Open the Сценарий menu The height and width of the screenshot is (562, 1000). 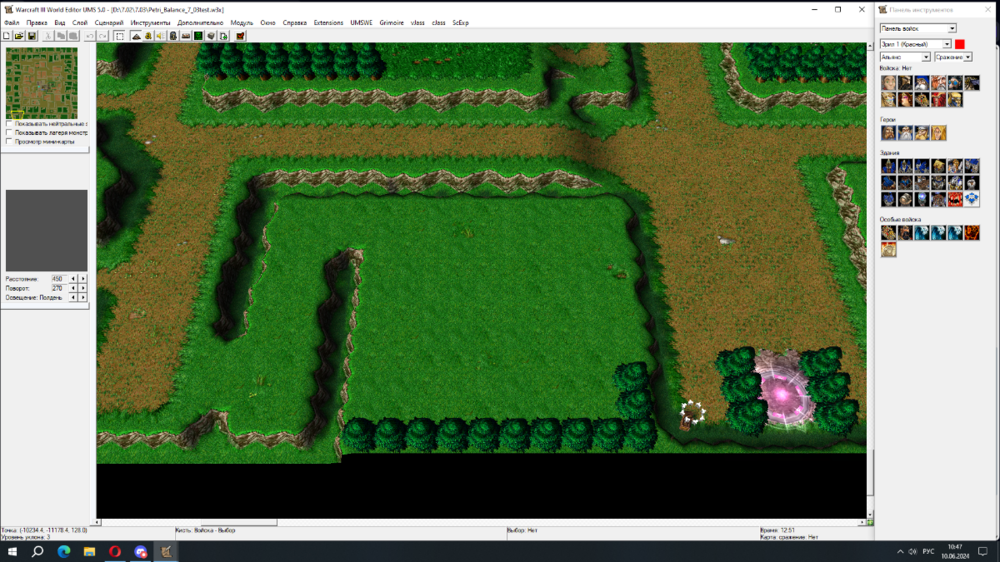point(109,22)
